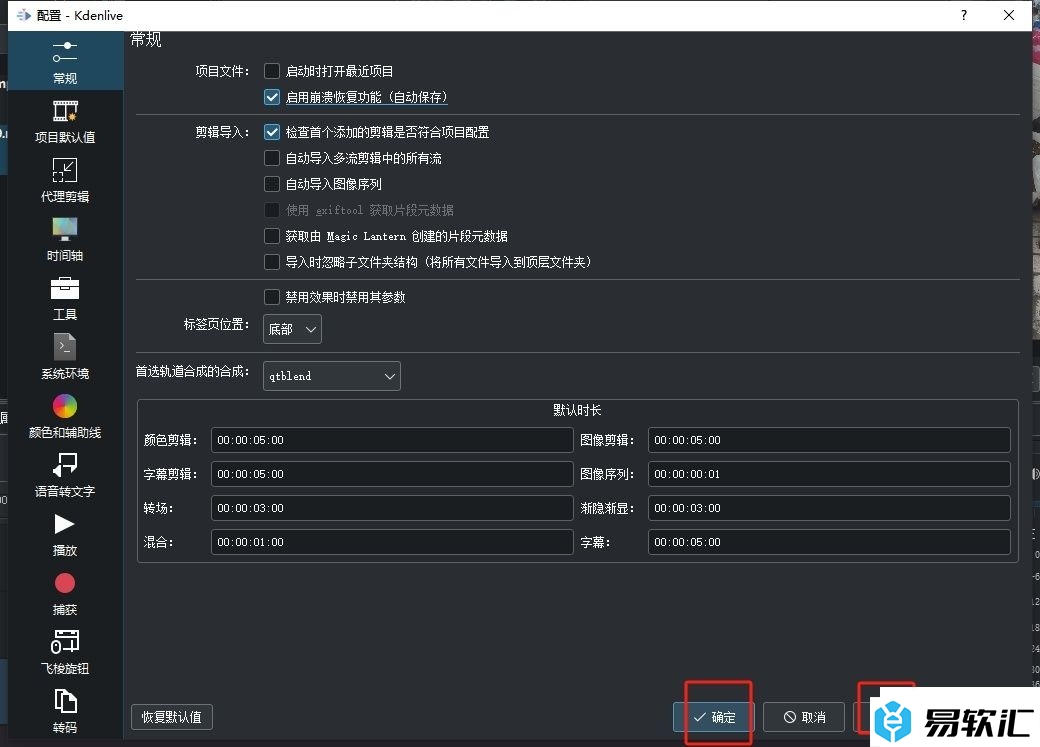This screenshot has height=747, width=1040.
Task: Click the 颜色剪辑 duration field
Action: click(392, 440)
